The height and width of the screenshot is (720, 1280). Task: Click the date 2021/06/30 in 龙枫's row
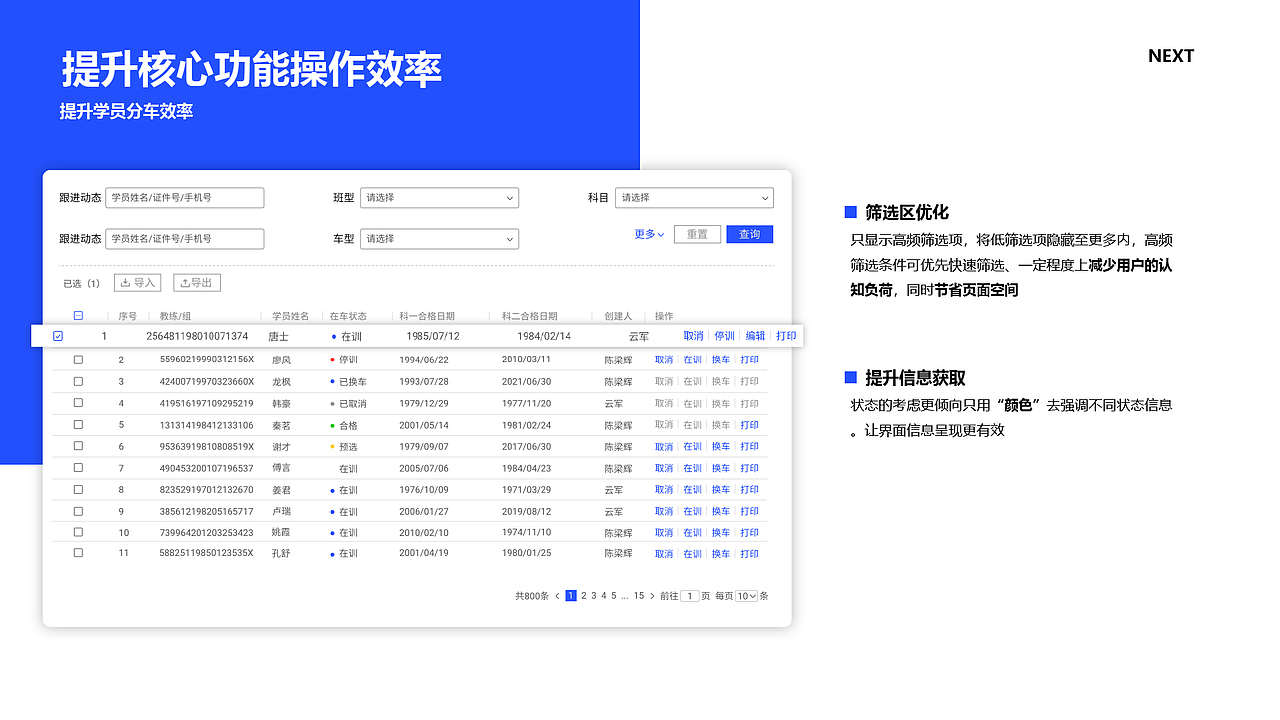pyautogui.click(x=526, y=382)
